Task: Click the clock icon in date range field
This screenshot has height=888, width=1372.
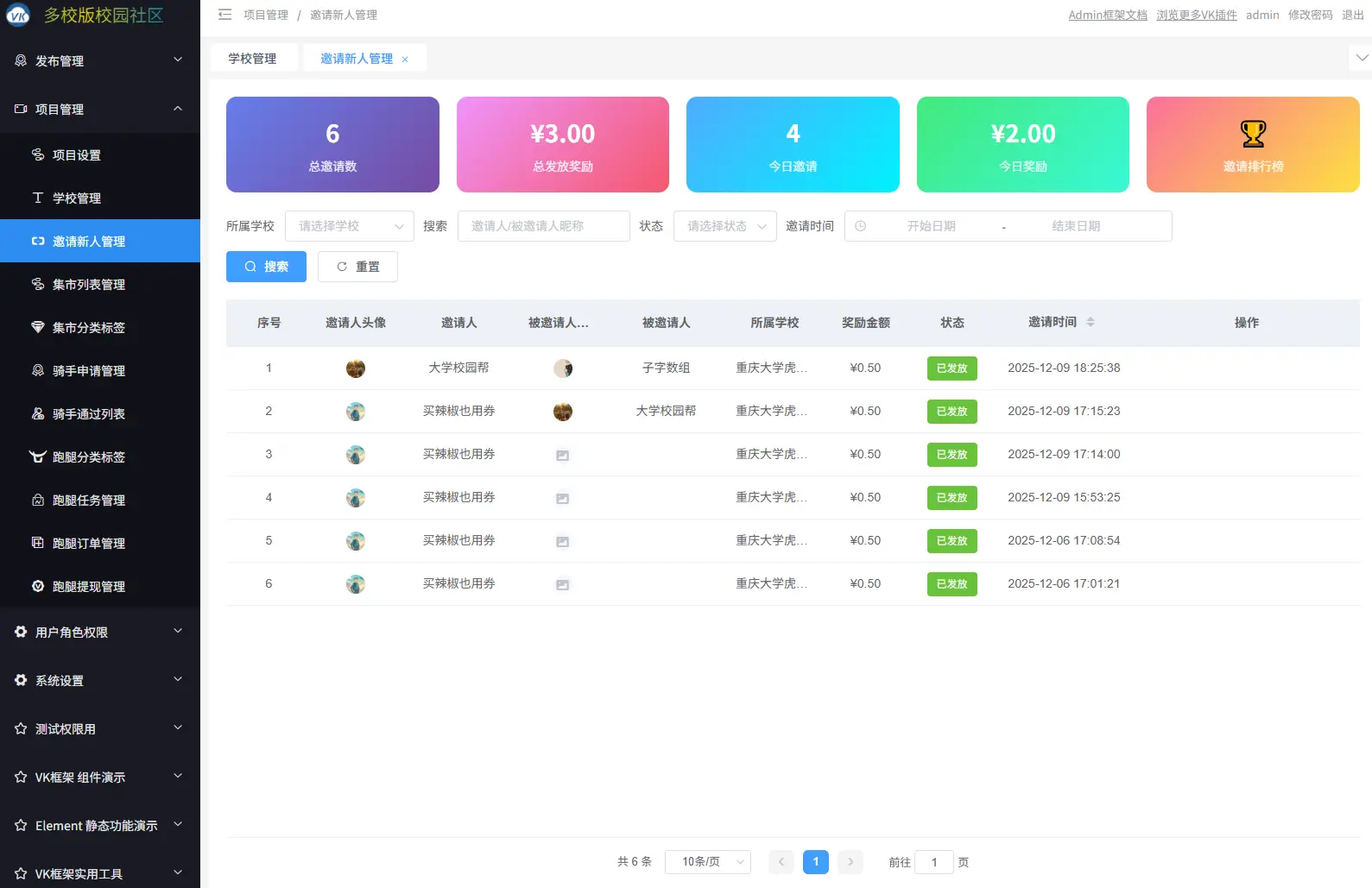Action: 860,226
